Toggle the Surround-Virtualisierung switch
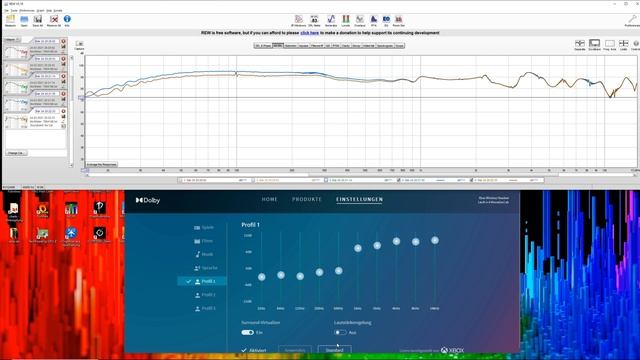Viewport: 640px width, 360px height. (x=247, y=332)
